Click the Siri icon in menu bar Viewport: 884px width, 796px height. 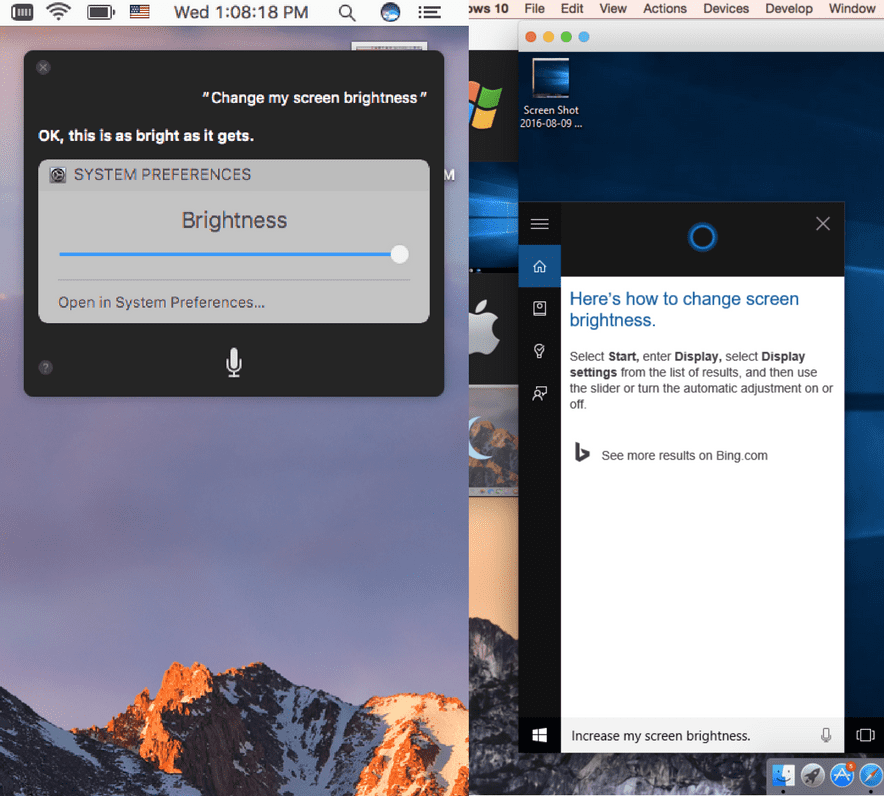390,12
